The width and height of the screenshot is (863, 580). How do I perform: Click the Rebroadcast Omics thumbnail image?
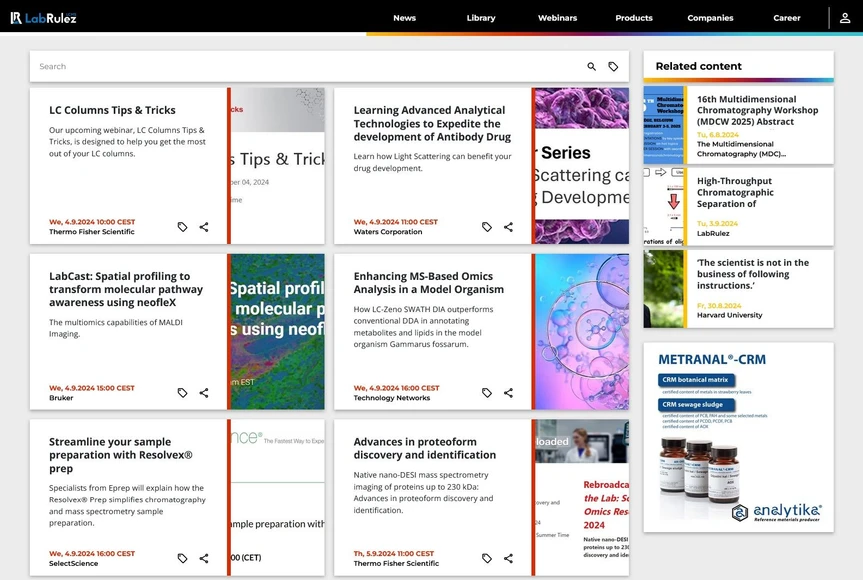pyautogui.click(x=582, y=497)
